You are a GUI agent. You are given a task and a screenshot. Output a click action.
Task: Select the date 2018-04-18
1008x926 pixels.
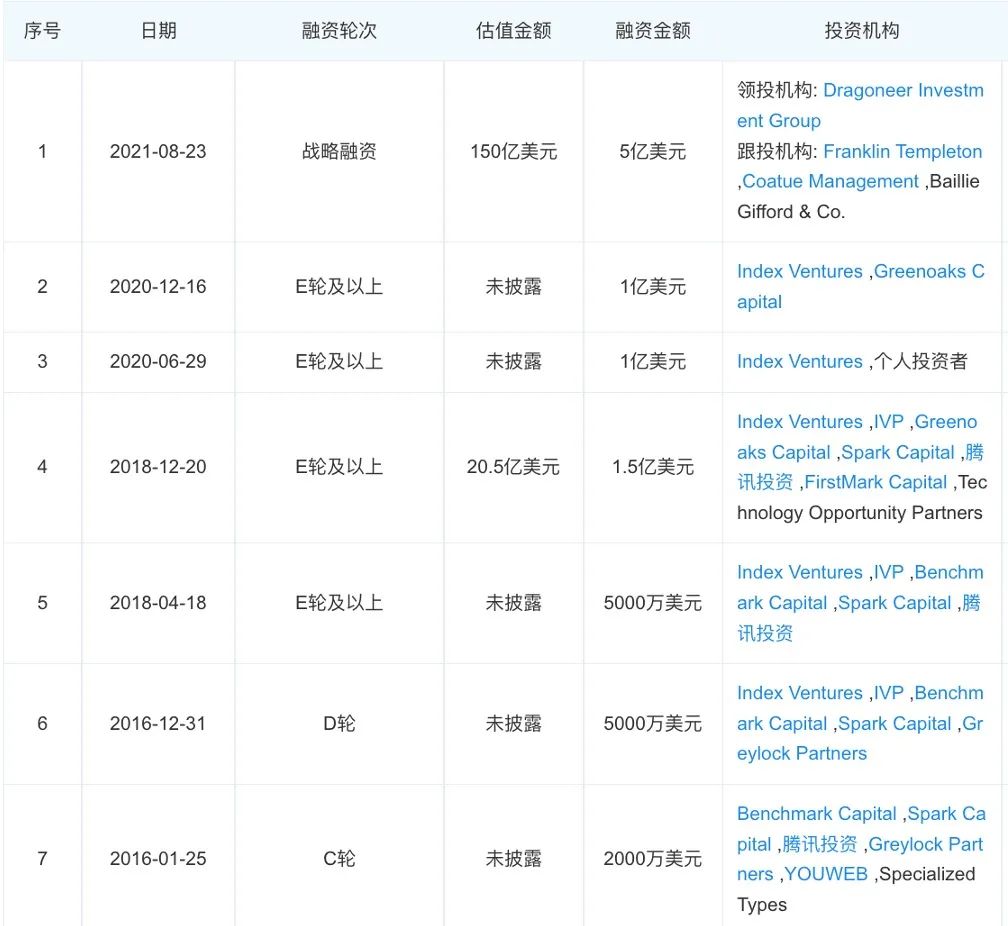click(x=158, y=603)
